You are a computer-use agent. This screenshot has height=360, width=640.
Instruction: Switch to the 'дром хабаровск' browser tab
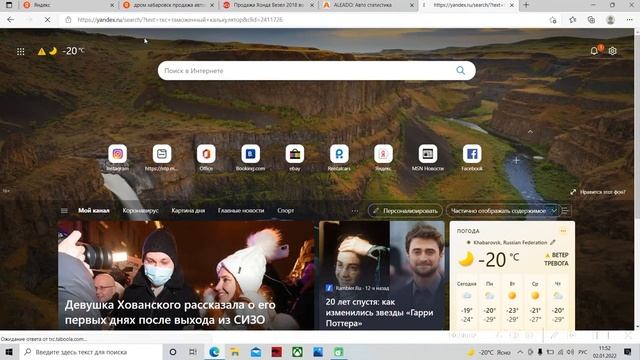[167, 5]
